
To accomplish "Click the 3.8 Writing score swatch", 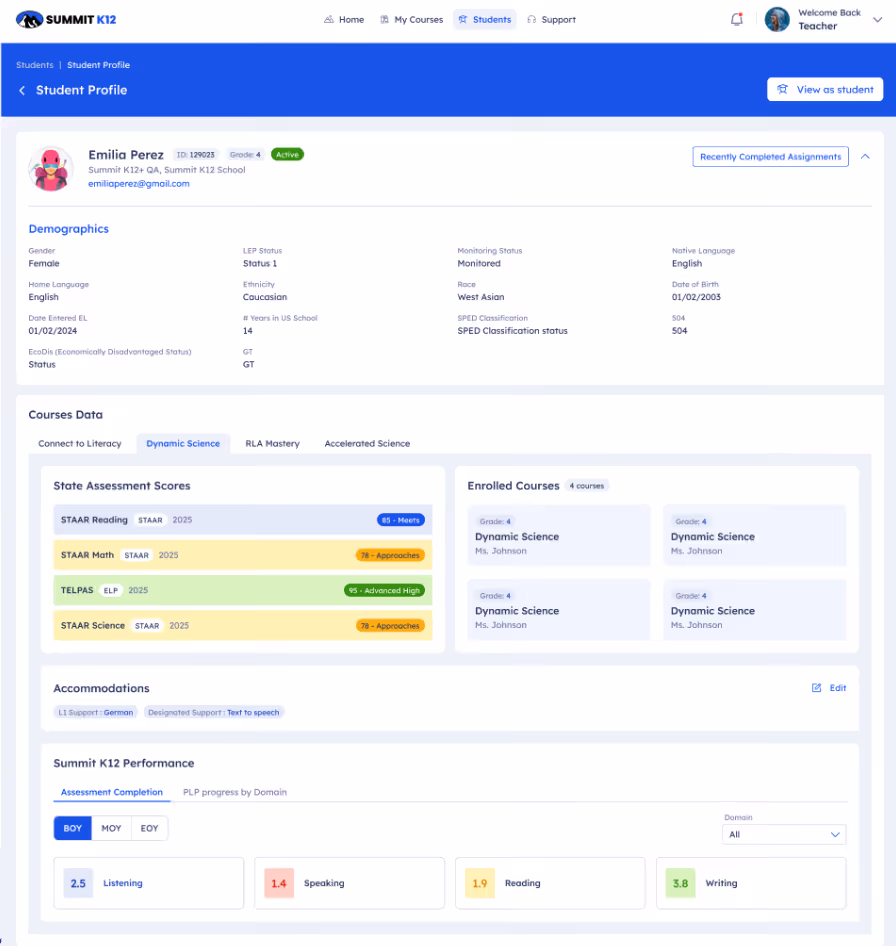I will (x=681, y=883).
